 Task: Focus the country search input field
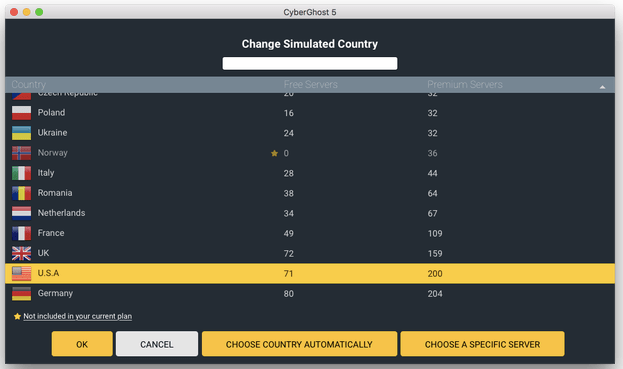pos(310,63)
